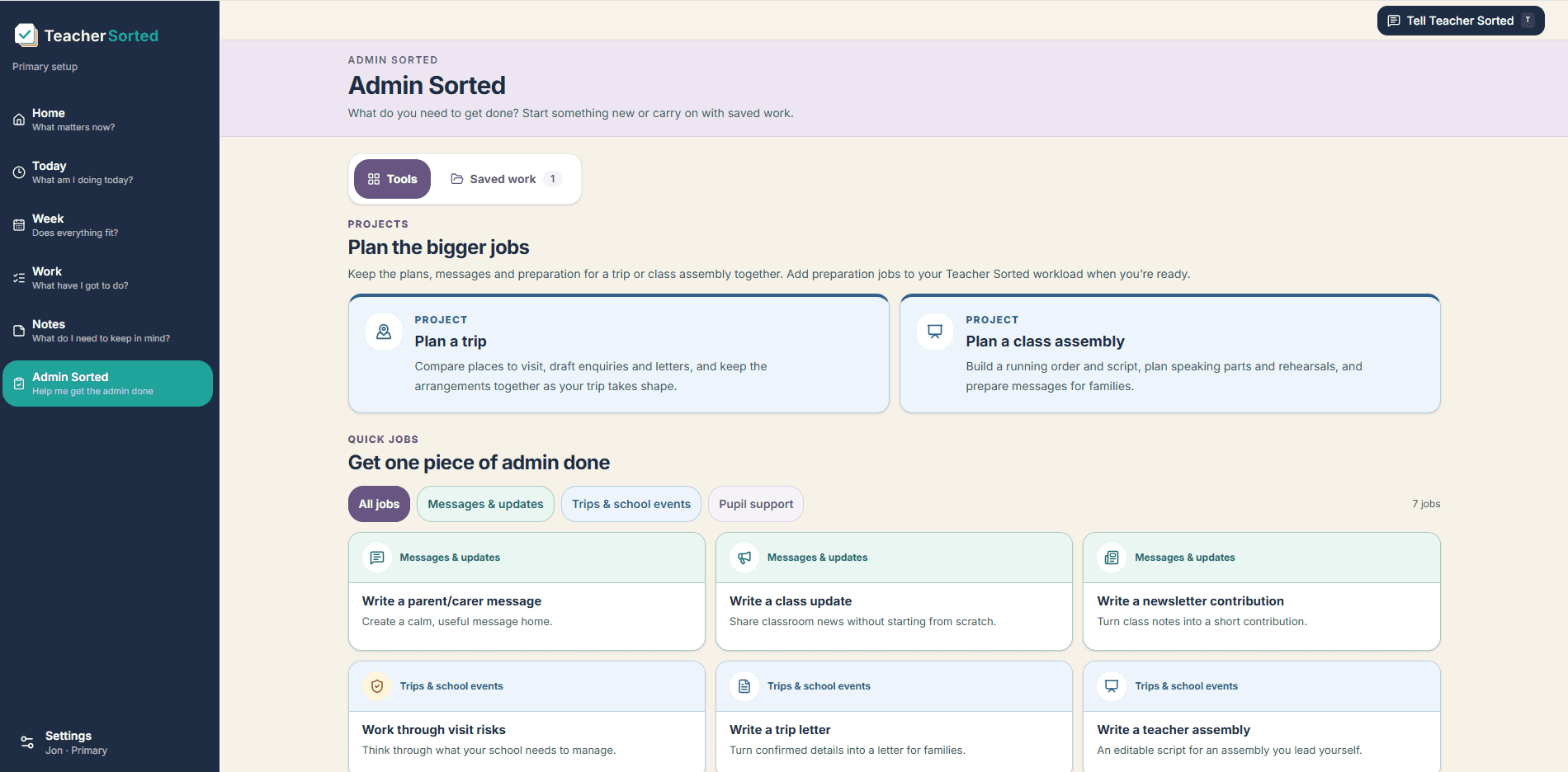Click the Settings sliders icon

point(27,742)
